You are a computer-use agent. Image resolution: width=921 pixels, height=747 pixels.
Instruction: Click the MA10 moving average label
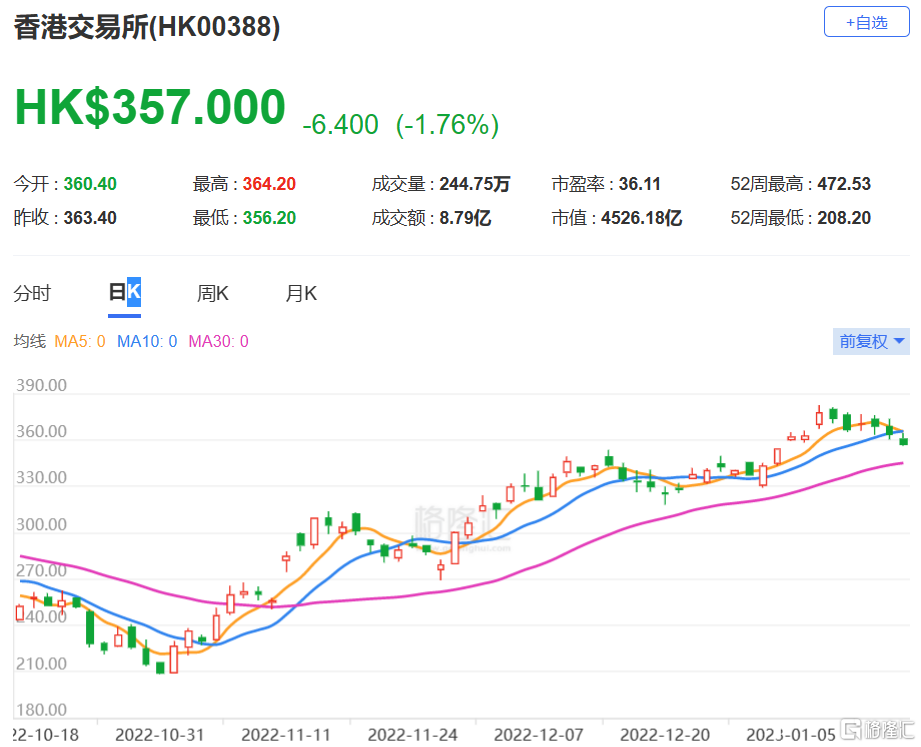[x=147, y=341]
